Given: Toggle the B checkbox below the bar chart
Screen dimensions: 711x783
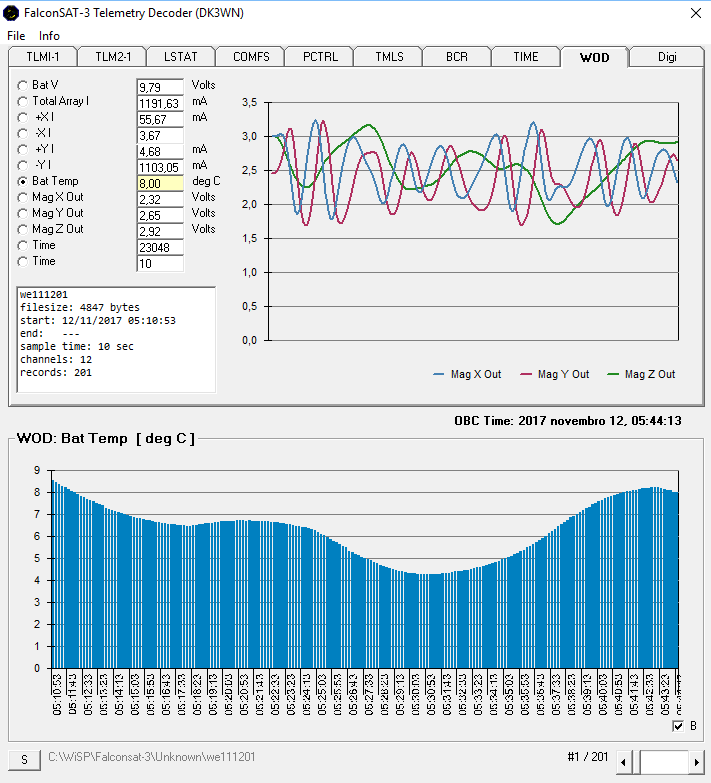Looking at the screenshot, I should [679, 726].
